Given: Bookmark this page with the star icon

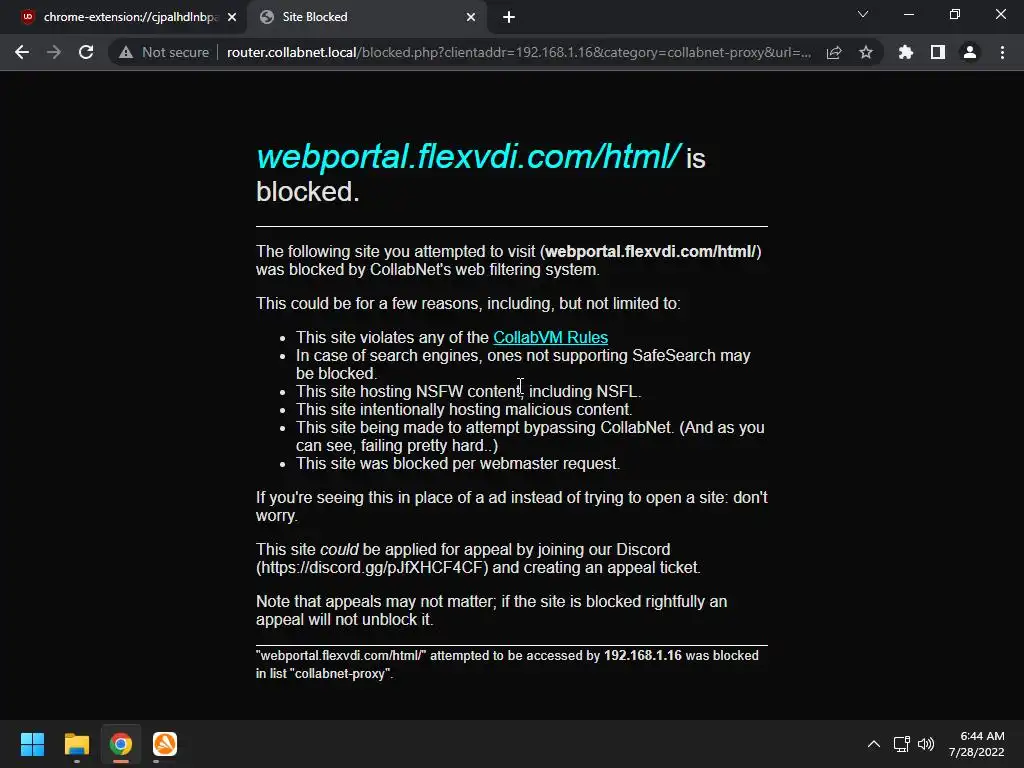Looking at the screenshot, I should 866,52.
